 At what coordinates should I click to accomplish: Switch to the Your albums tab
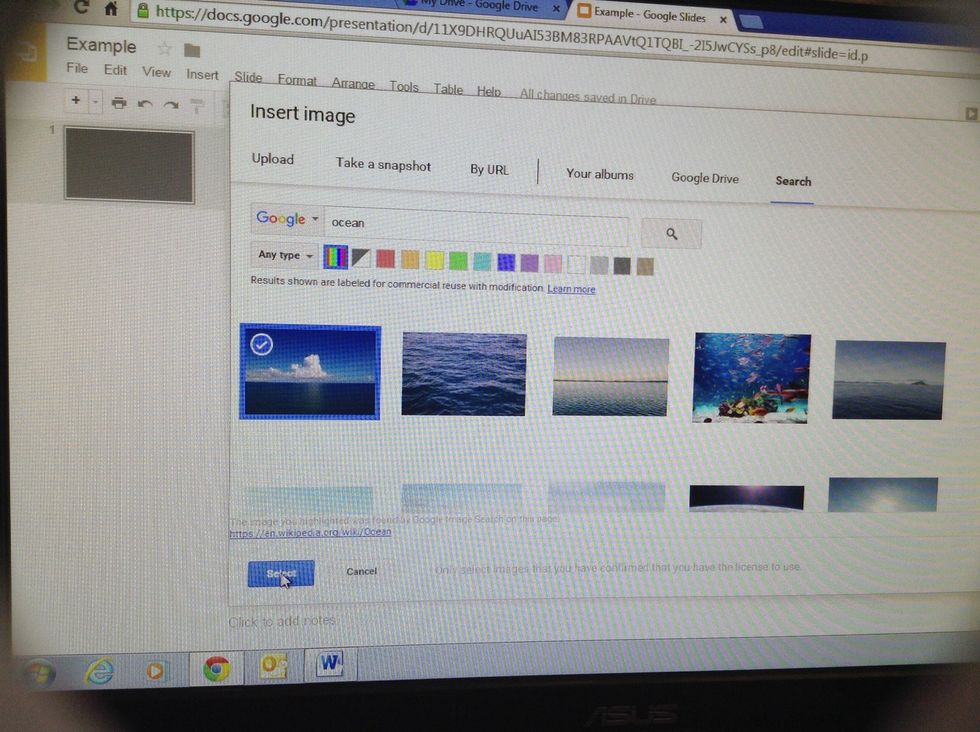(600, 174)
